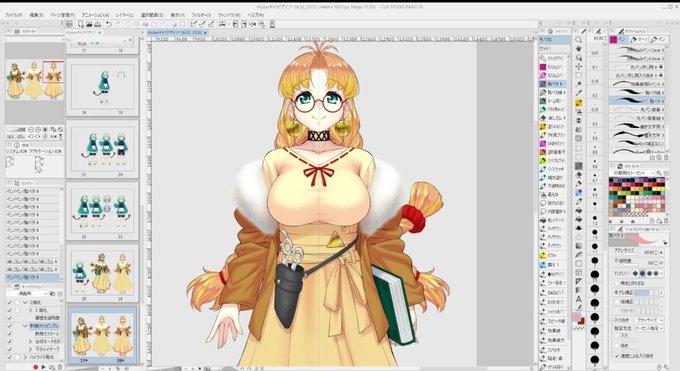This screenshot has height=371, width=680.
Task: Select the yellow highlighted Pen tool
Action: tap(579, 103)
